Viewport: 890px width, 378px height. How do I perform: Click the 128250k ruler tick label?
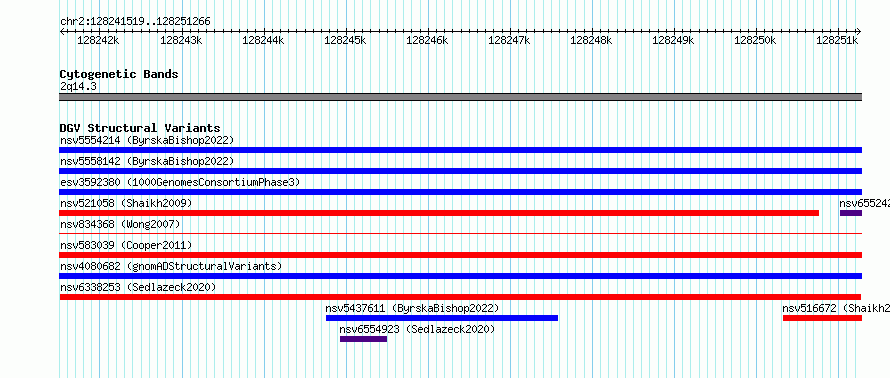click(755, 40)
